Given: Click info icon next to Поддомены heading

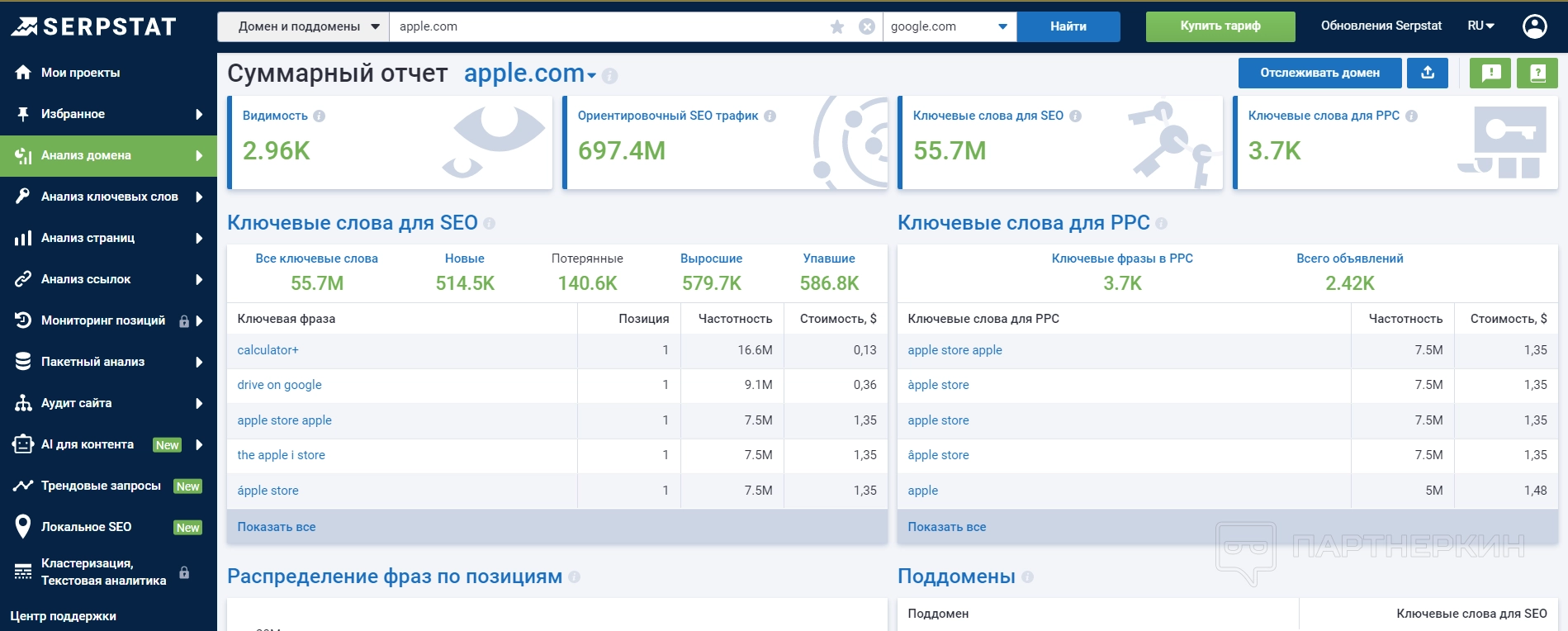Looking at the screenshot, I should [x=1027, y=577].
